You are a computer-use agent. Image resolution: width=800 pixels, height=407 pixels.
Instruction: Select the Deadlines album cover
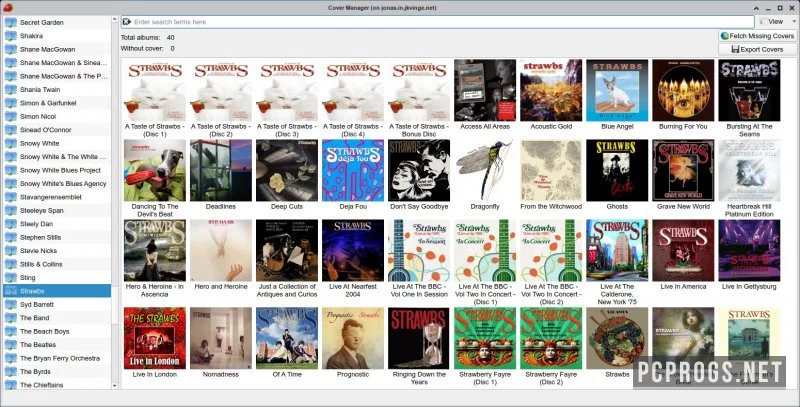[x=221, y=170]
